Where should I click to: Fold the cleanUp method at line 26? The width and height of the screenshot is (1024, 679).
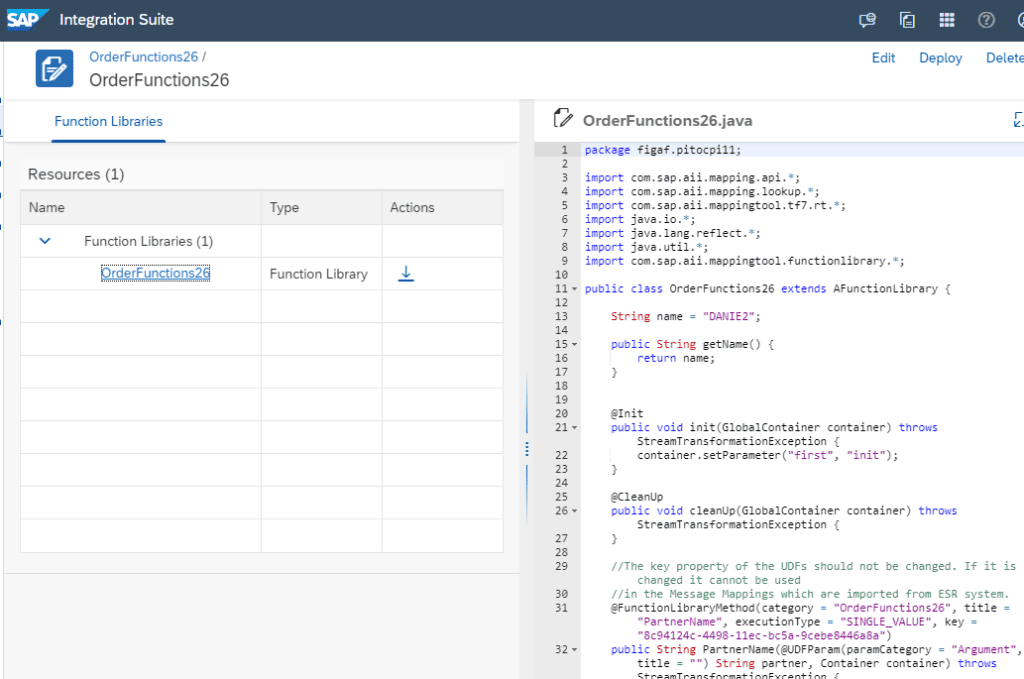click(575, 511)
